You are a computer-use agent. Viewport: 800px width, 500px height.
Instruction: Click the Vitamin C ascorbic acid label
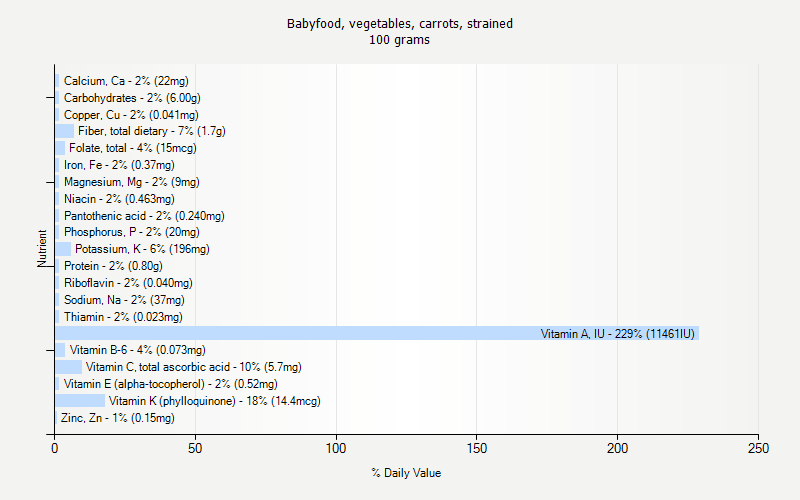click(x=193, y=367)
